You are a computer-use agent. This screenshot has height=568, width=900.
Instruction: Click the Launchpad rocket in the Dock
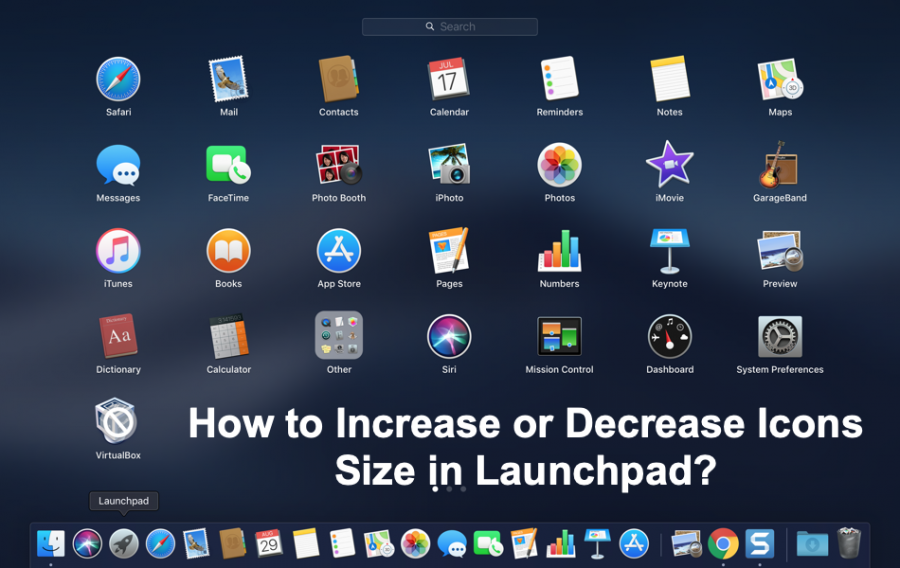click(x=124, y=543)
